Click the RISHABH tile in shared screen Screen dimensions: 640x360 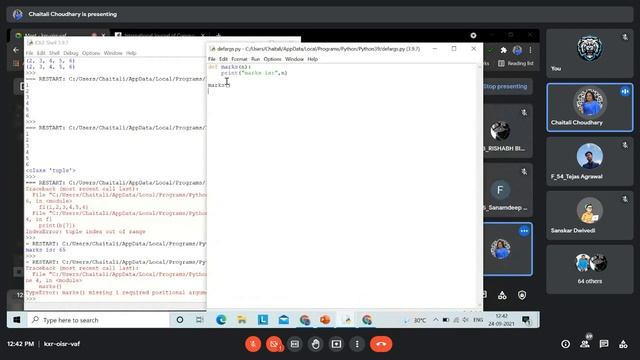(x=508, y=131)
